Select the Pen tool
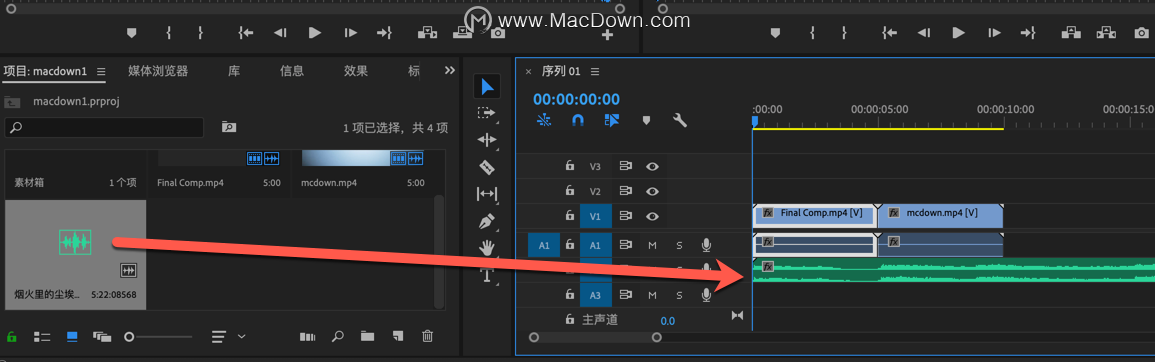This screenshot has height=362, width=1155. [487, 220]
